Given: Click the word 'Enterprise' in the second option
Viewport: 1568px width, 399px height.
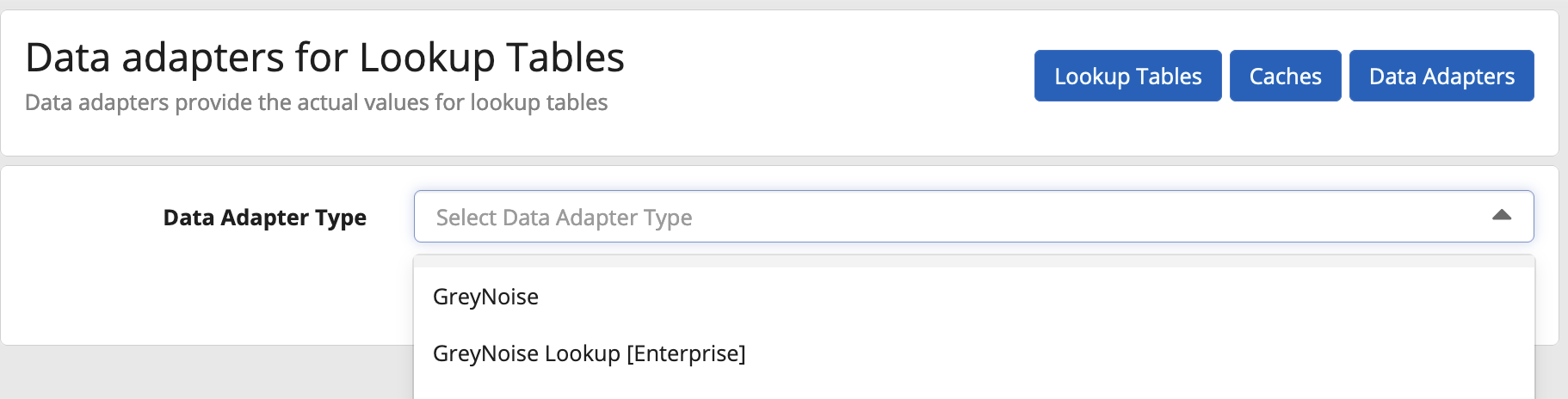Looking at the screenshot, I should click(685, 353).
